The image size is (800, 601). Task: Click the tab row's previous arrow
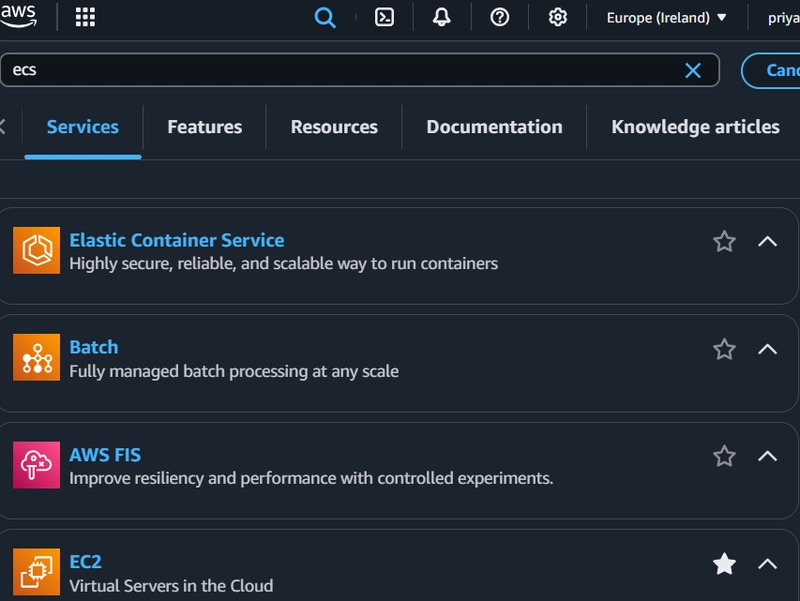coord(3,127)
